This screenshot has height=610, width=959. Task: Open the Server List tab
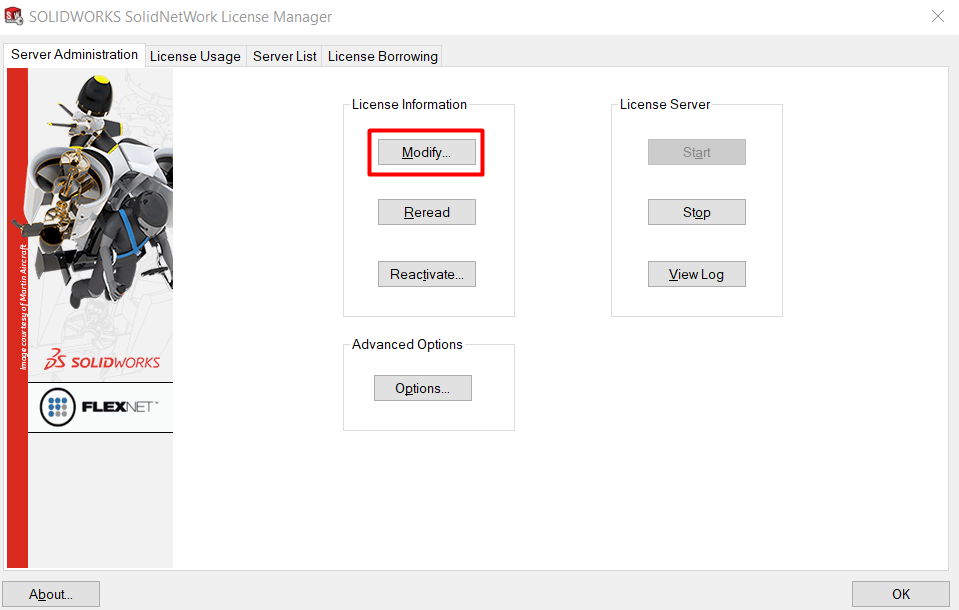click(x=284, y=56)
